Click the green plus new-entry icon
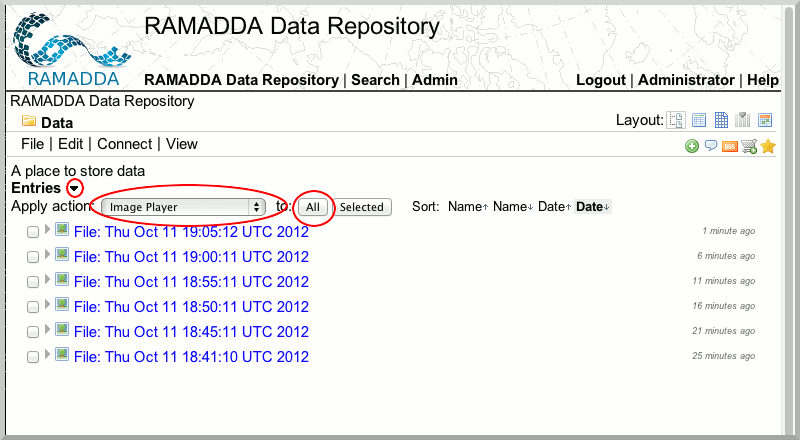This screenshot has height=440, width=800. pyautogui.click(x=692, y=147)
